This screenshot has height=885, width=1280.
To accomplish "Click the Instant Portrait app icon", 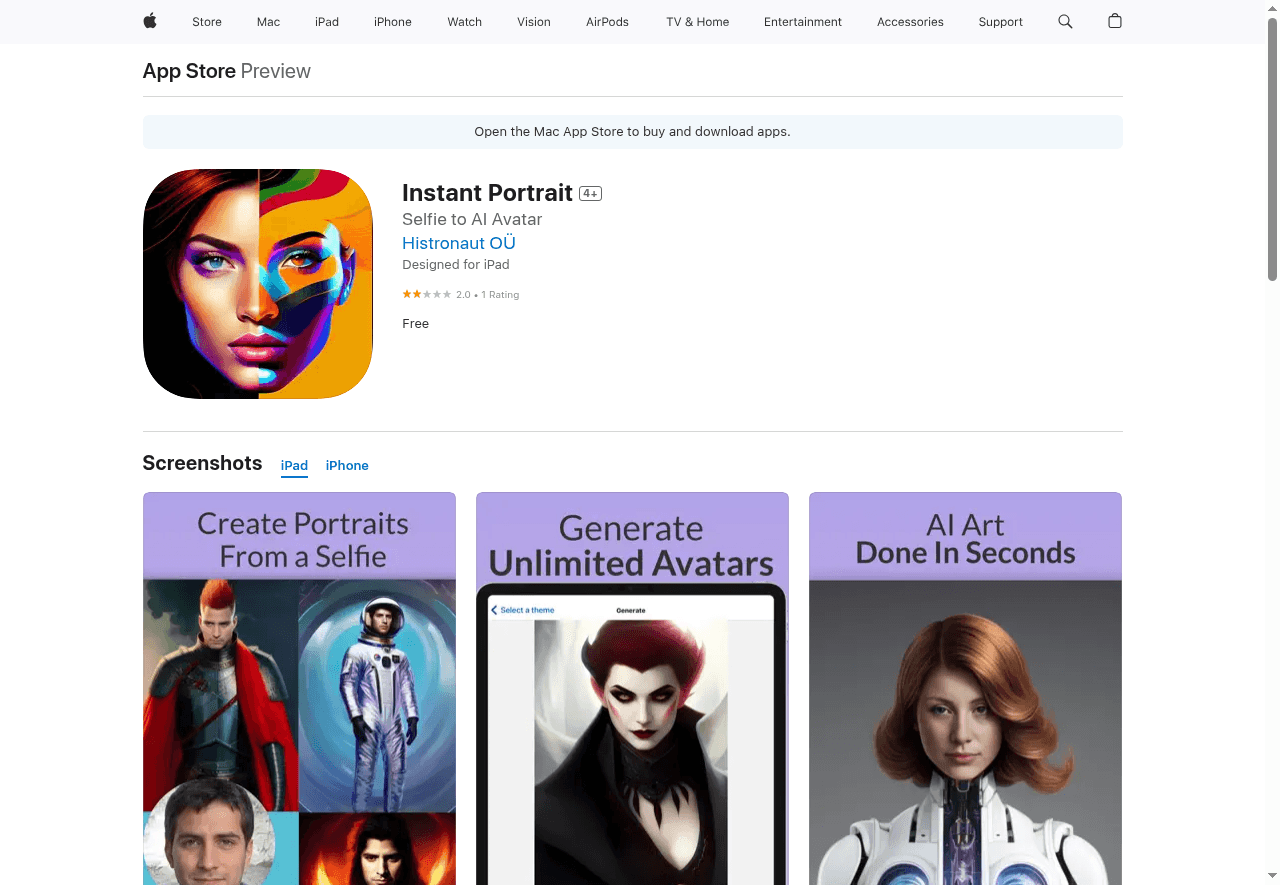I will (258, 284).
